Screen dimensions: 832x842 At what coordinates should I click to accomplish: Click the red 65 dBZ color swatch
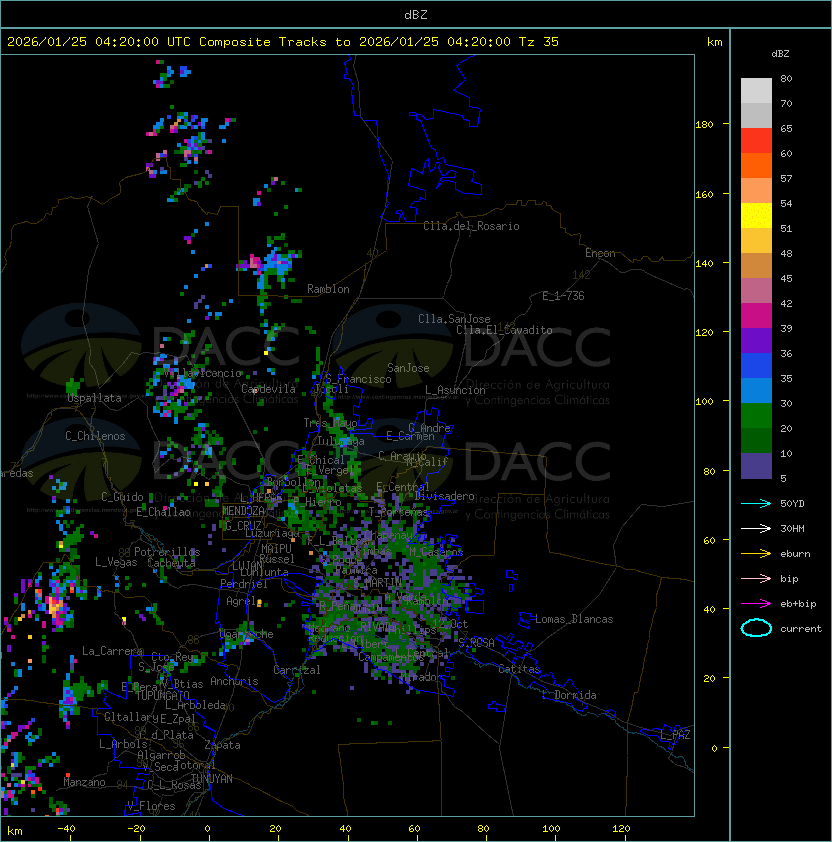(756, 141)
